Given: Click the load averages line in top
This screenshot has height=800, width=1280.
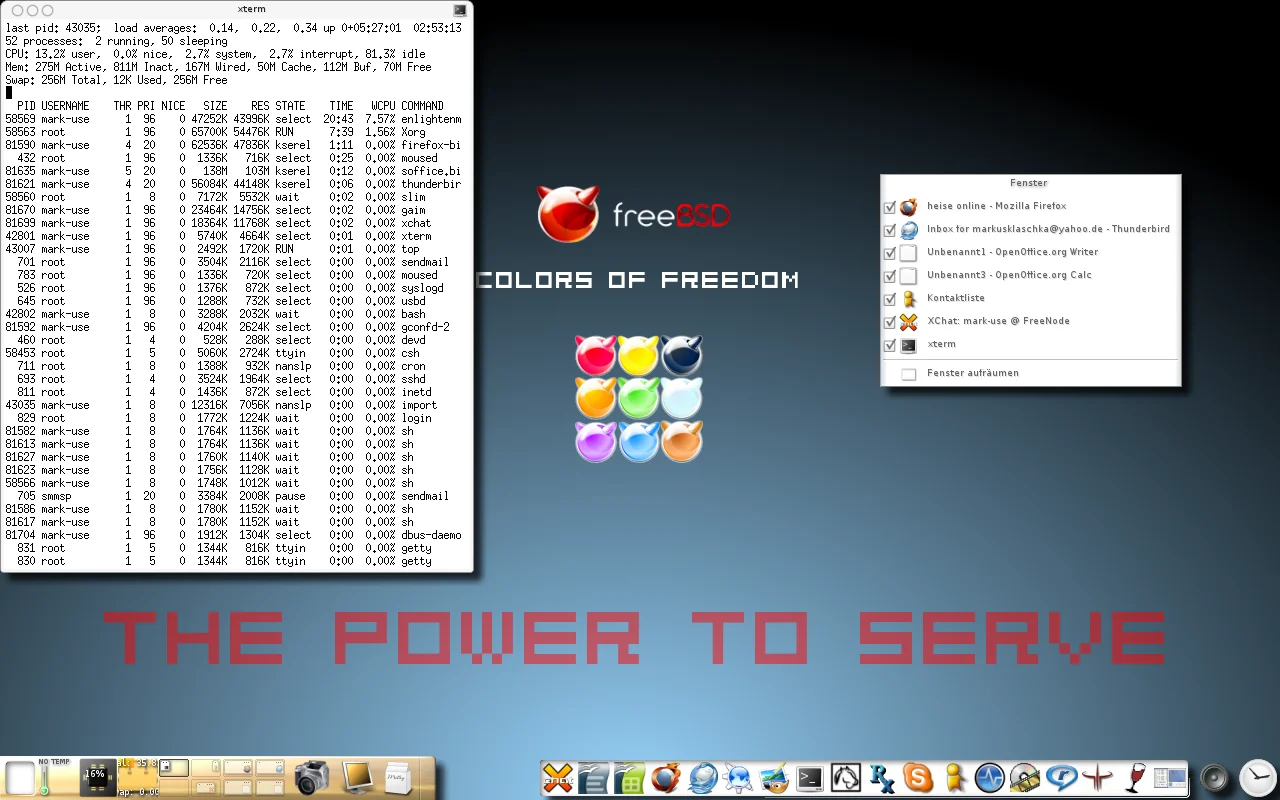Looking at the screenshot, I should tap(233, 28).
